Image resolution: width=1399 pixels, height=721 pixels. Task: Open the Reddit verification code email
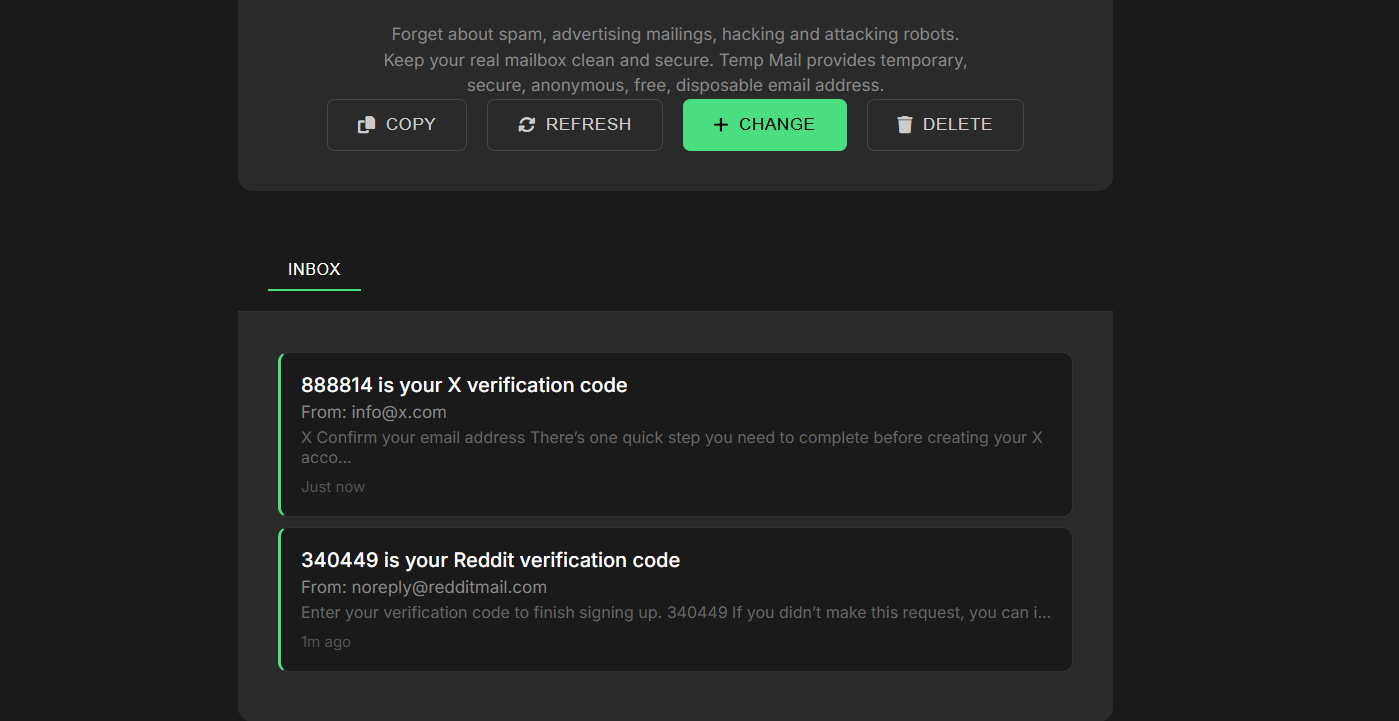tap(675, 600)
